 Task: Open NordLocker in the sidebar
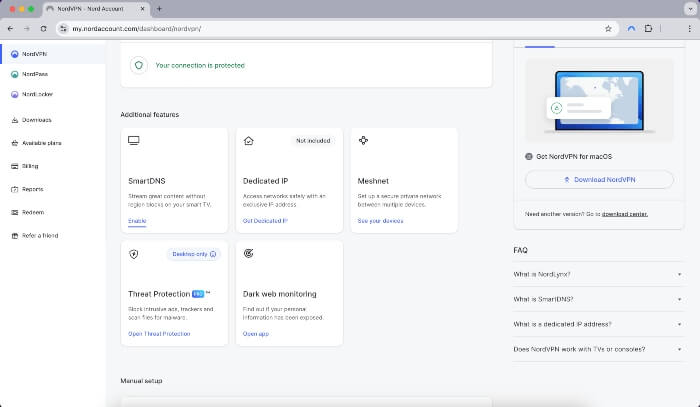(53, 94)
